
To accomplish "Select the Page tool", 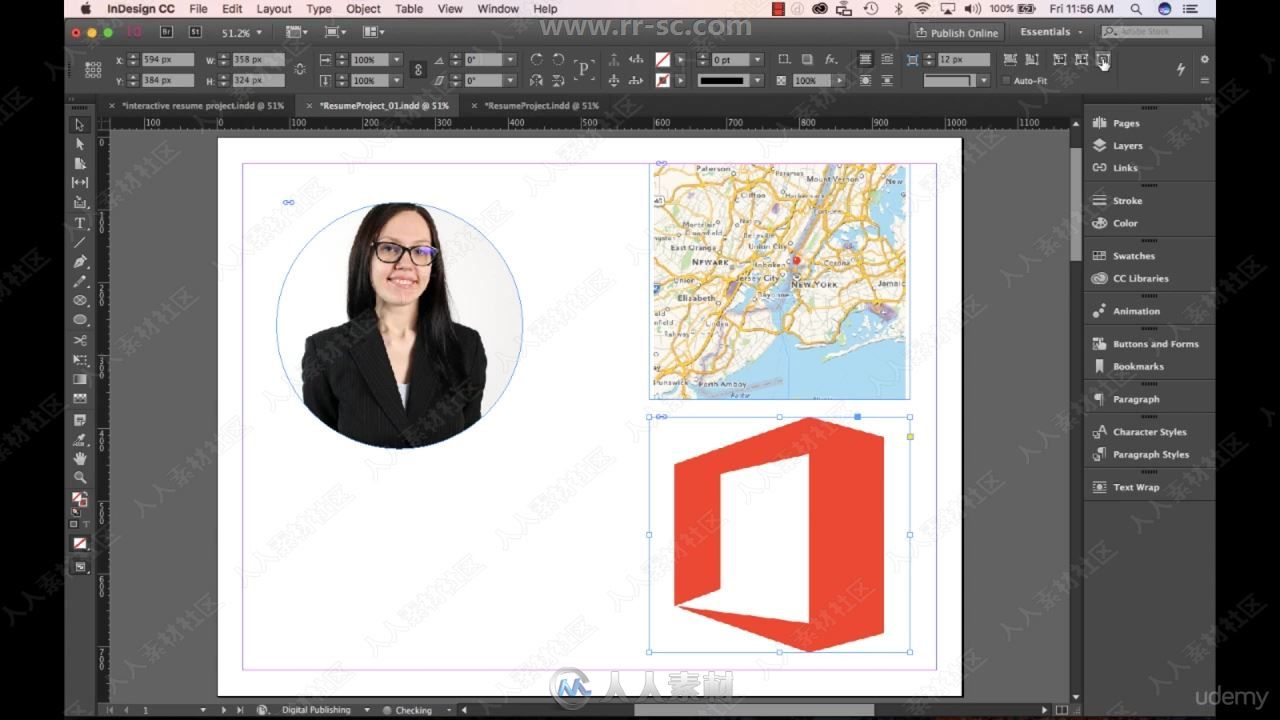I will tap(80, 163).
